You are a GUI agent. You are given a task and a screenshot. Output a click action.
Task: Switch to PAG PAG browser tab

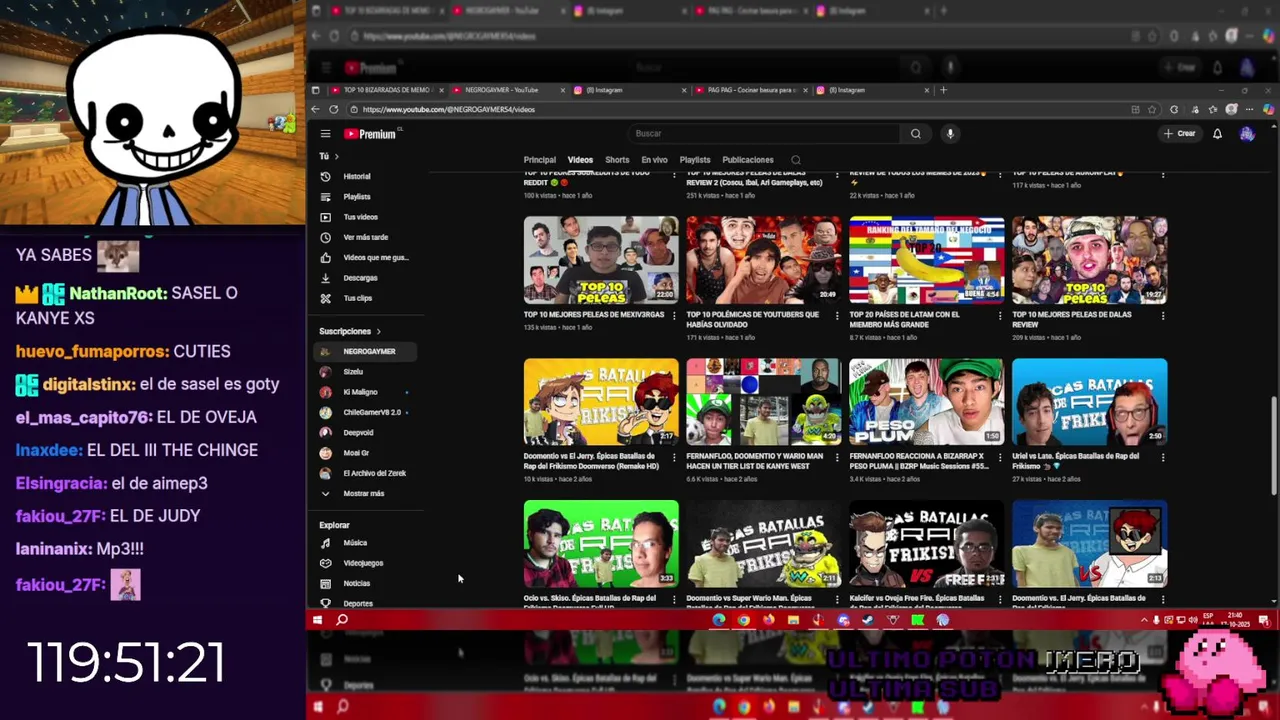tap(750, 90)
